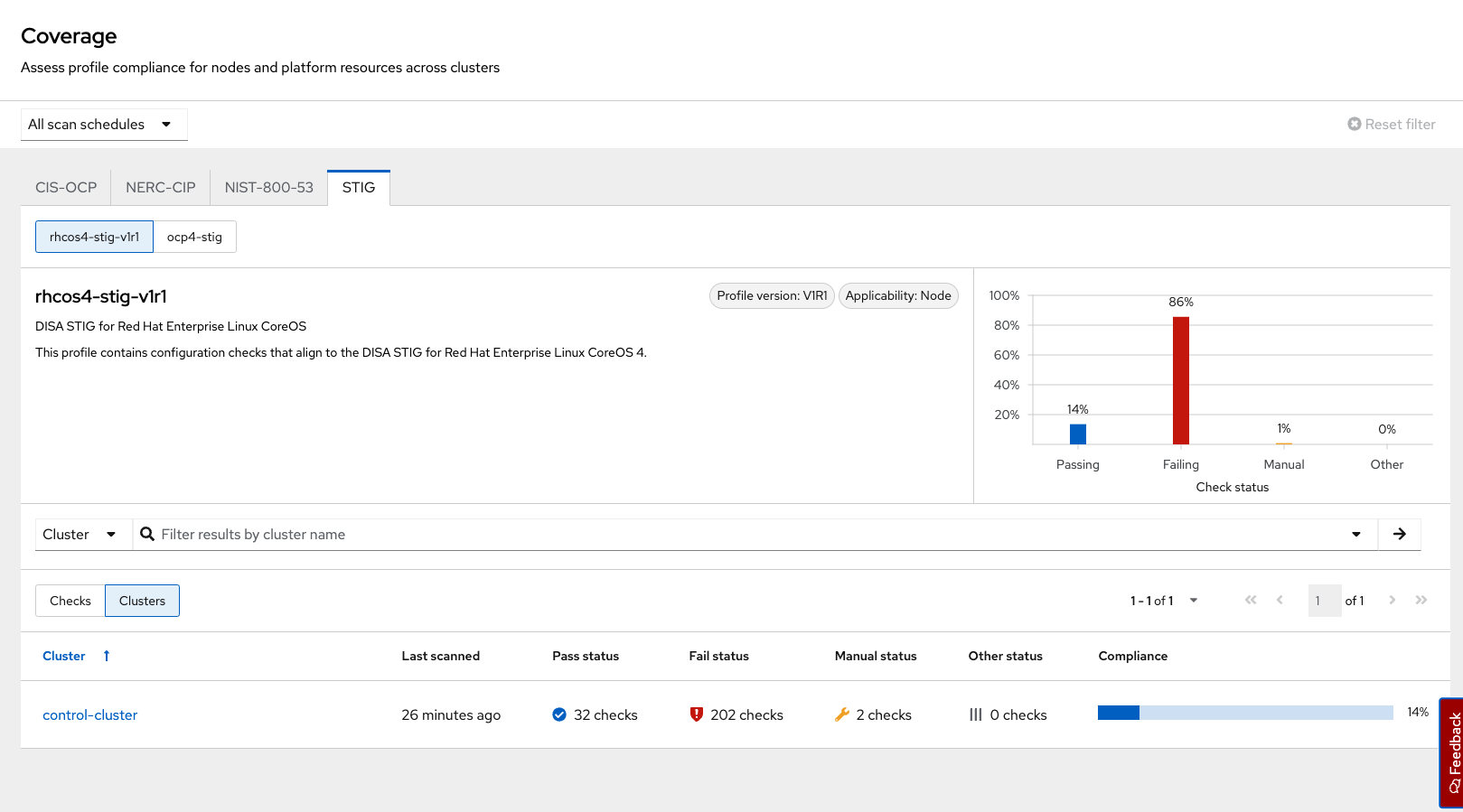Viewport: 1463px width, 812px height.
Task: Click the compliance progress bar for control-cluster
Action: [1244, 713]
